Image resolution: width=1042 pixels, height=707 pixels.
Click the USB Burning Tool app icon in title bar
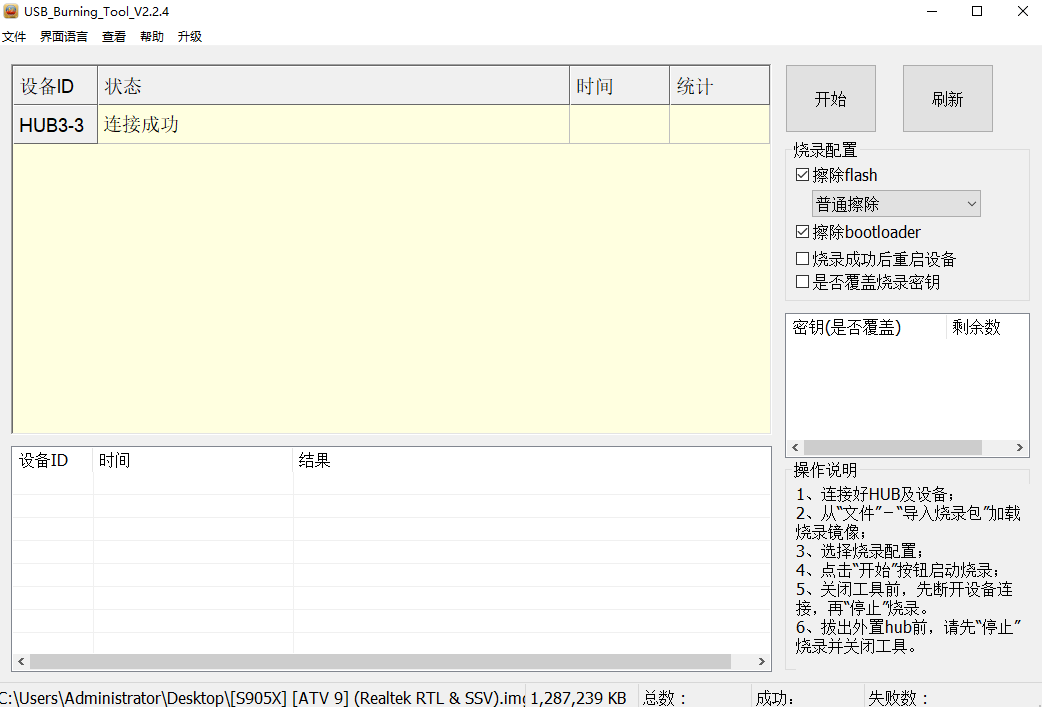[11, 11]
